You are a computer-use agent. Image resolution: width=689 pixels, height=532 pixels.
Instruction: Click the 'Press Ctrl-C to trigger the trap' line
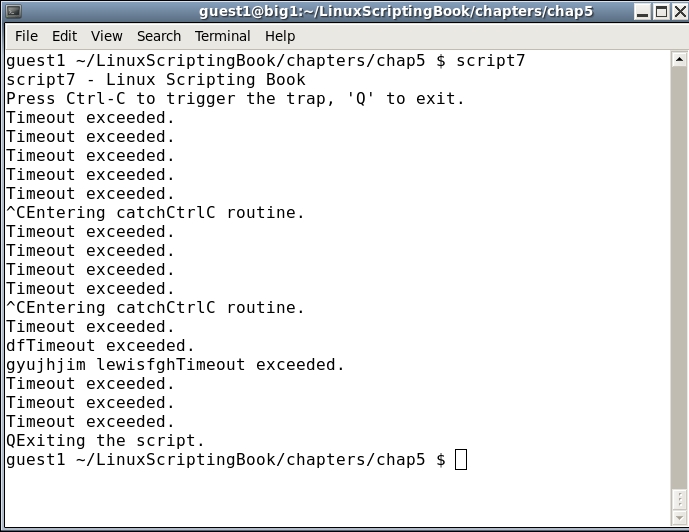click(x=235, y=99)
